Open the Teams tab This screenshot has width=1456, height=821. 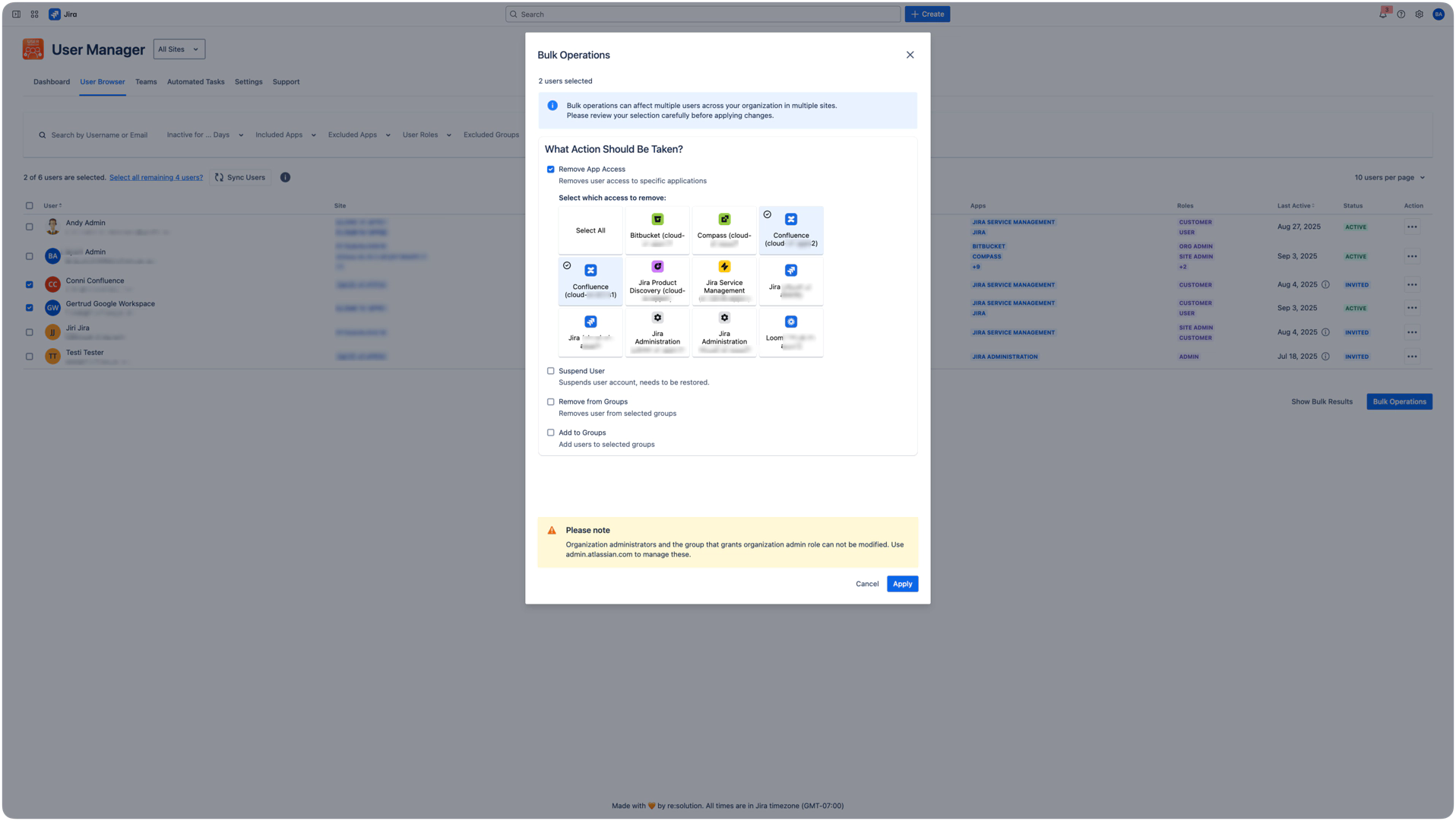tap(146, 82)
